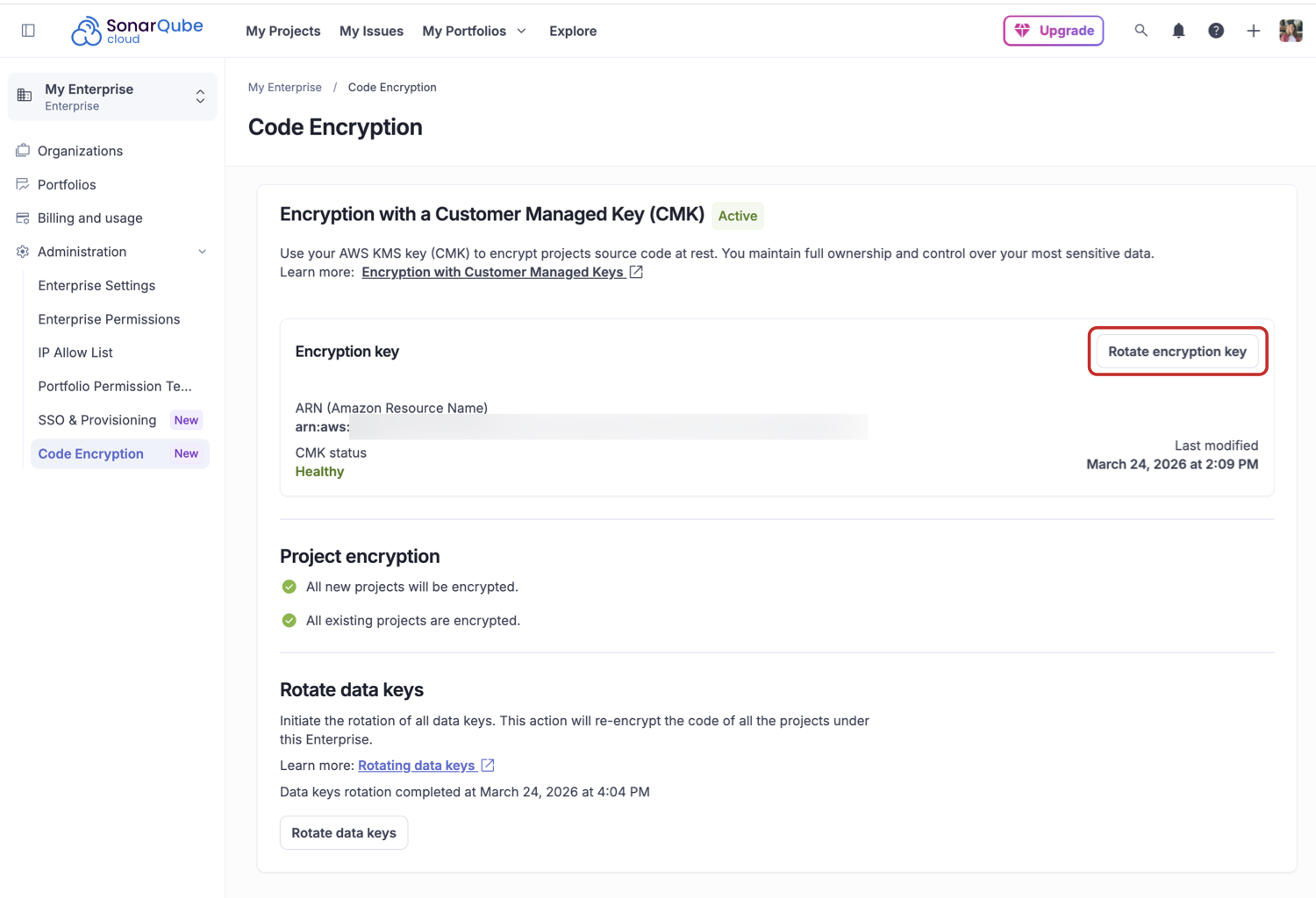Open Enterprise Permissions
The image size is (1316, 898).
(x=109, y=319)
